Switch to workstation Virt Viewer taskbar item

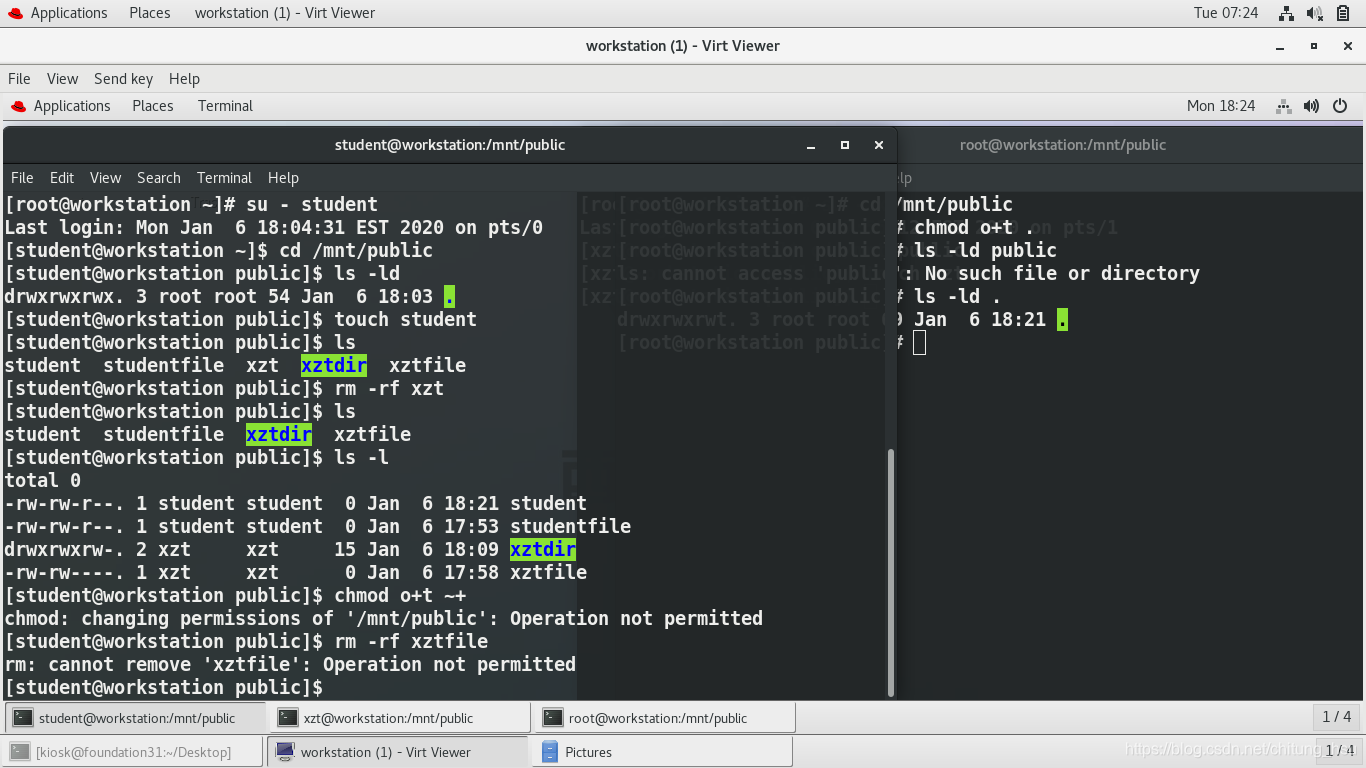[x=398, y=752]
